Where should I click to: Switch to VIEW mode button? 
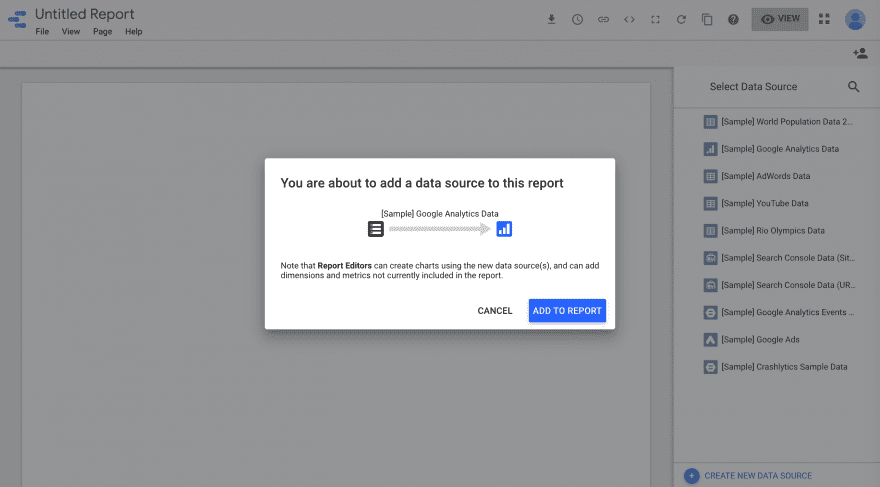pyautogui.click(x=780, y=19)
